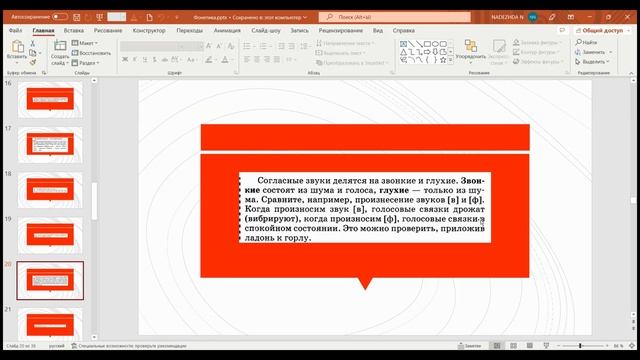The width and height of the screenshot is (640, 360).
Task: Open the Файл menu
Action: coord(16,31)
